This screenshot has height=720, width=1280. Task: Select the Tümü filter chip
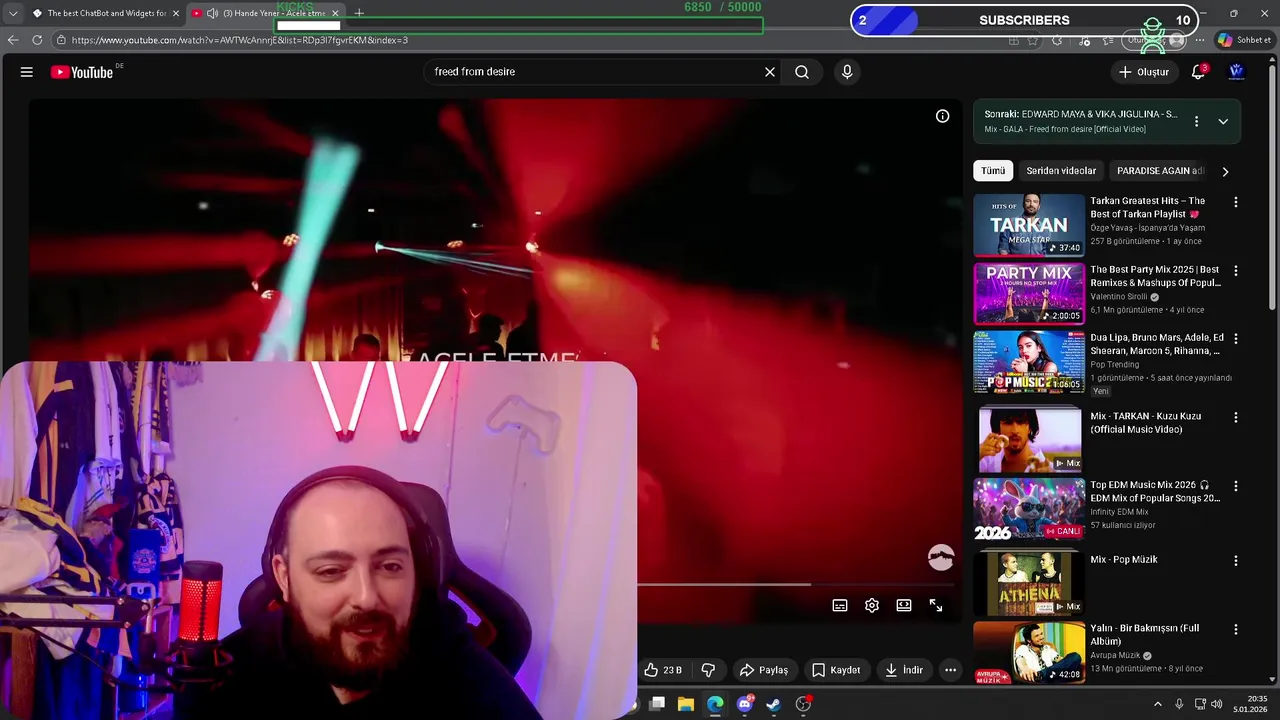click(993, 171)
